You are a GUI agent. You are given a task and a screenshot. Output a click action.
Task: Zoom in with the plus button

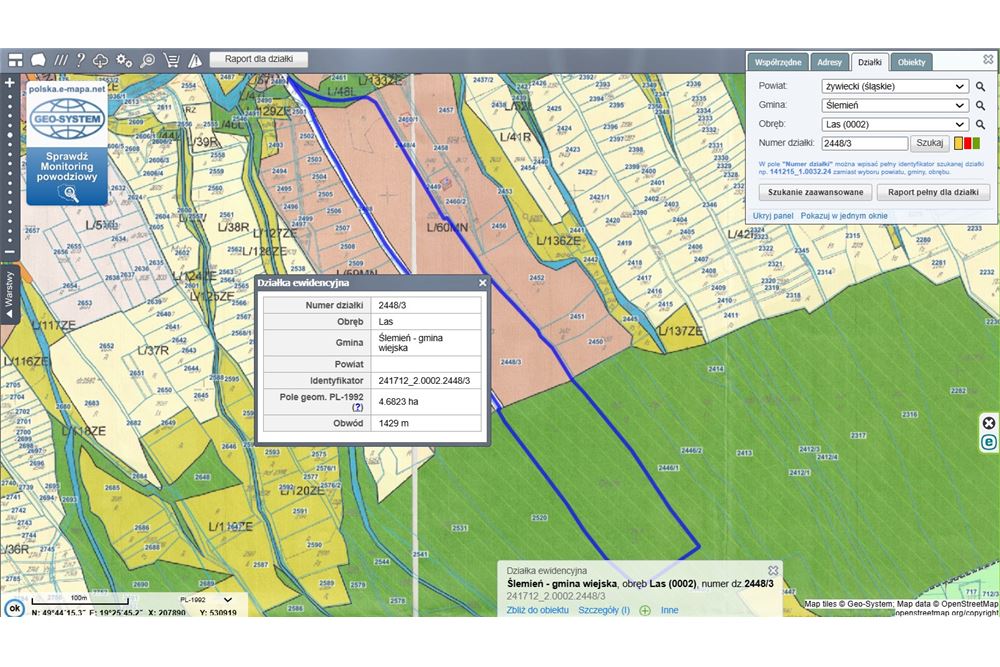(10, 83)
